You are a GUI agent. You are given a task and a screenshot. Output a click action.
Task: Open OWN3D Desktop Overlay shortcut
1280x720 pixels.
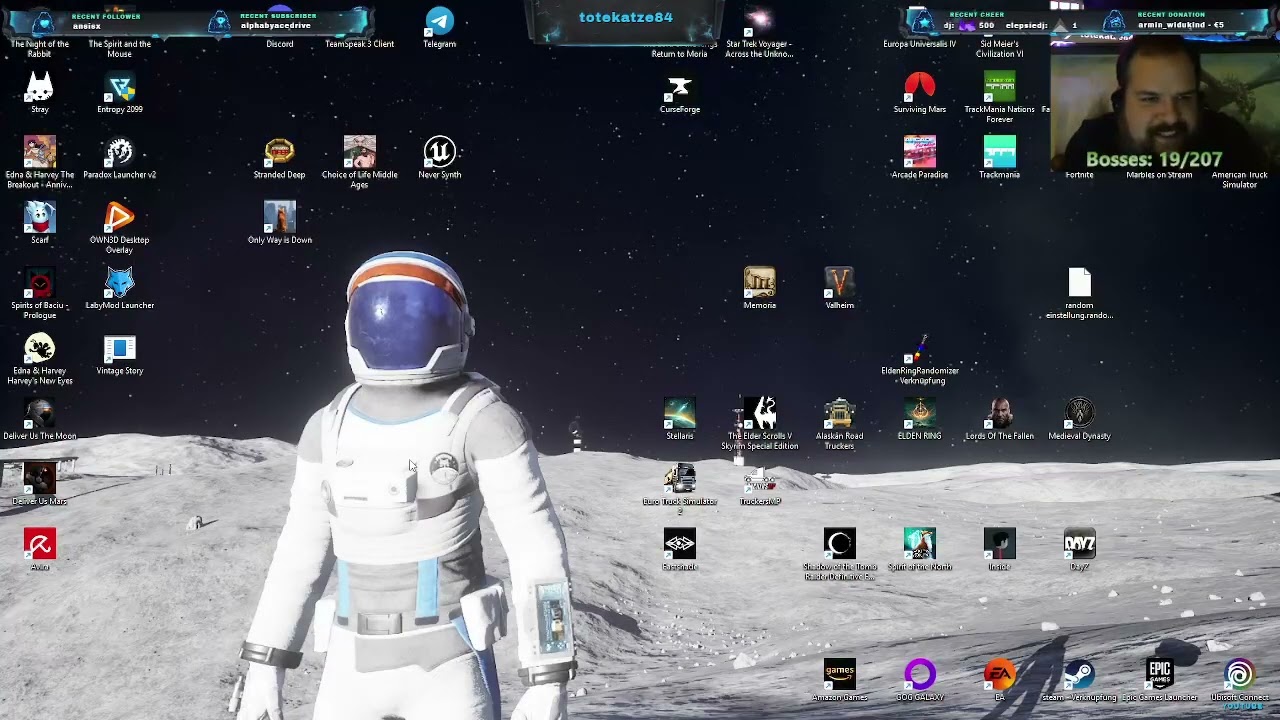coord(120,217)
